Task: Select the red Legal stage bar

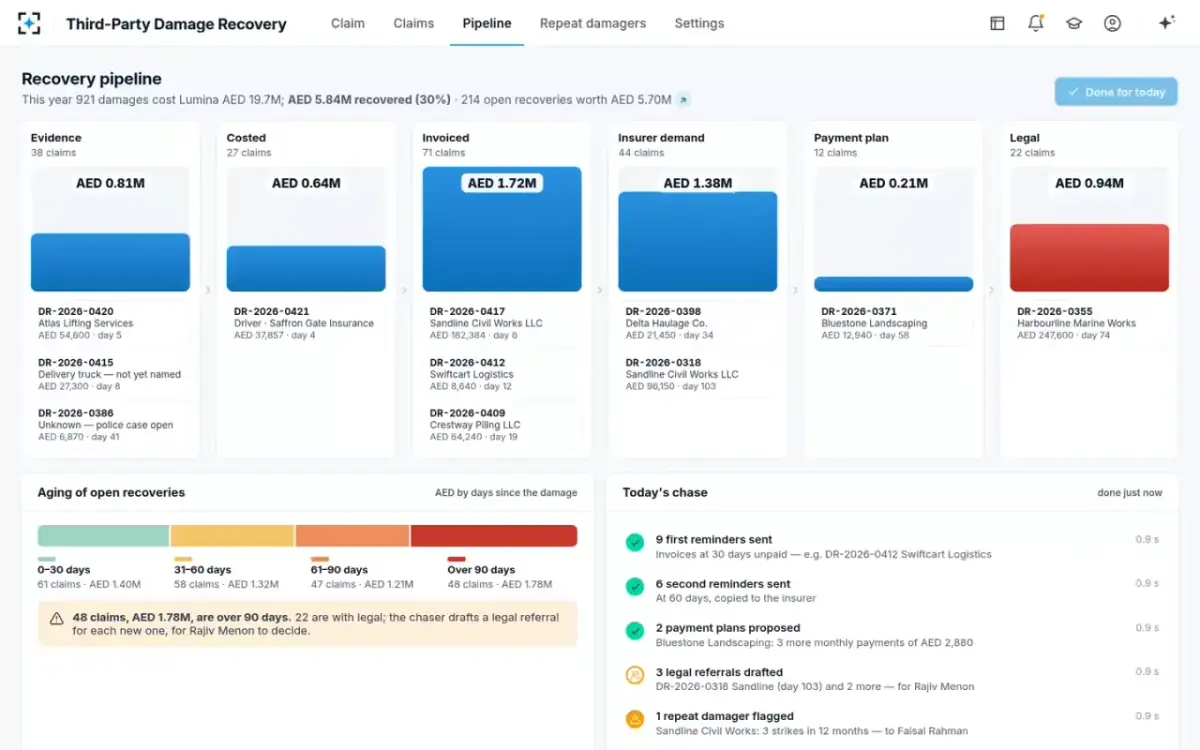Action: point(1090,258)
